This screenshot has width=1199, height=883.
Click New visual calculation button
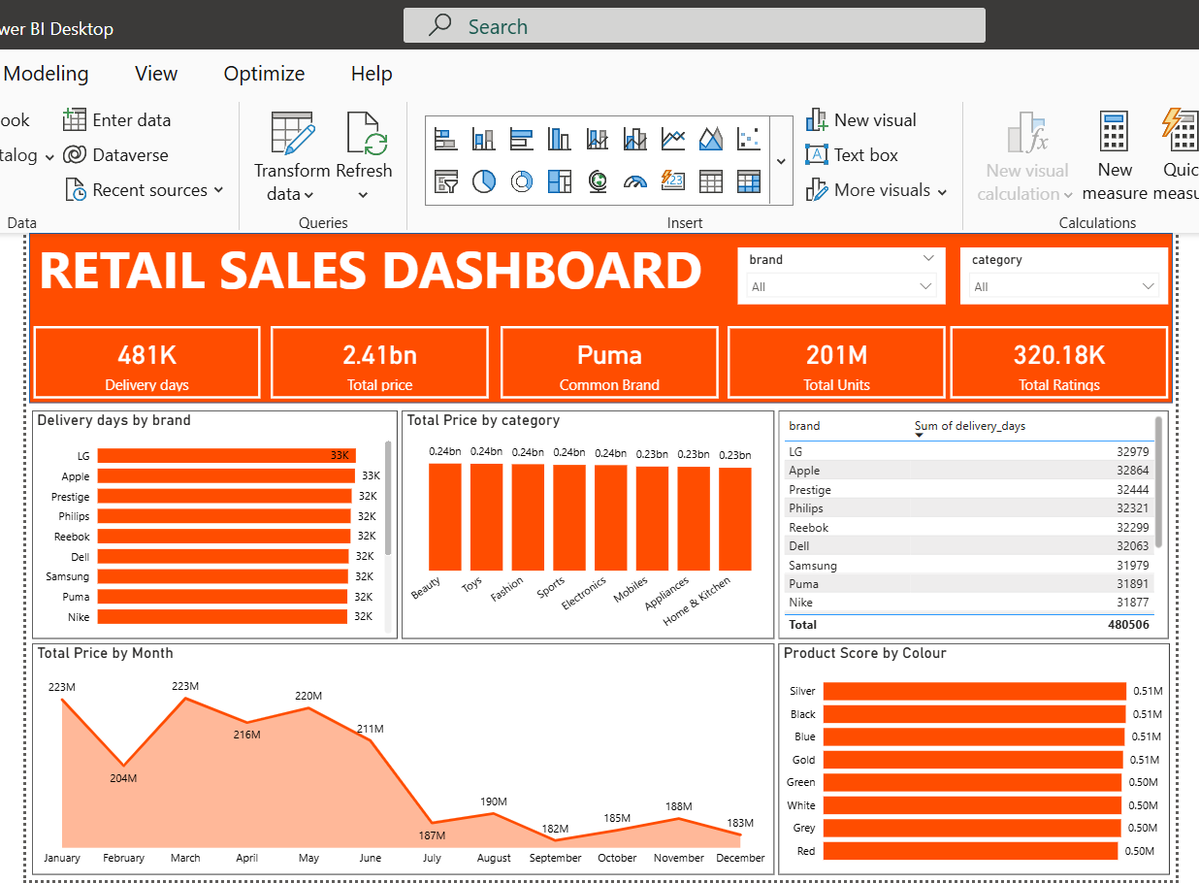[1025, 157]
